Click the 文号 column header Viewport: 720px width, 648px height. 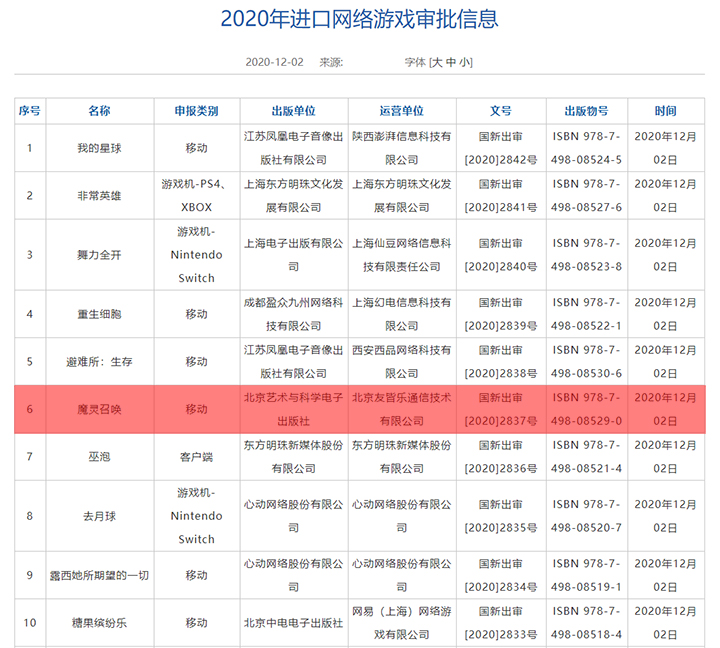pyautogui.click(x=500, y=111)
